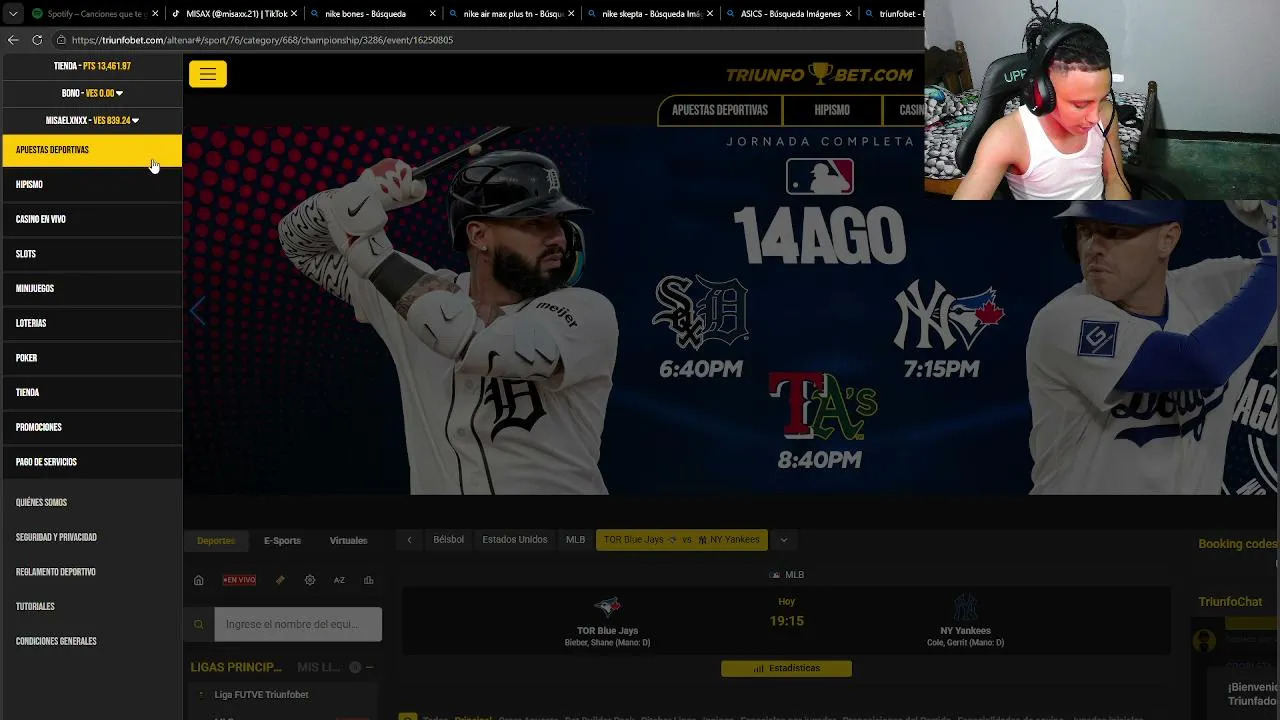Screen dimensions: 1280x720
Task: Click the yellow hamburger menu button
Action: pyautogui.click(x=208, y=74)
